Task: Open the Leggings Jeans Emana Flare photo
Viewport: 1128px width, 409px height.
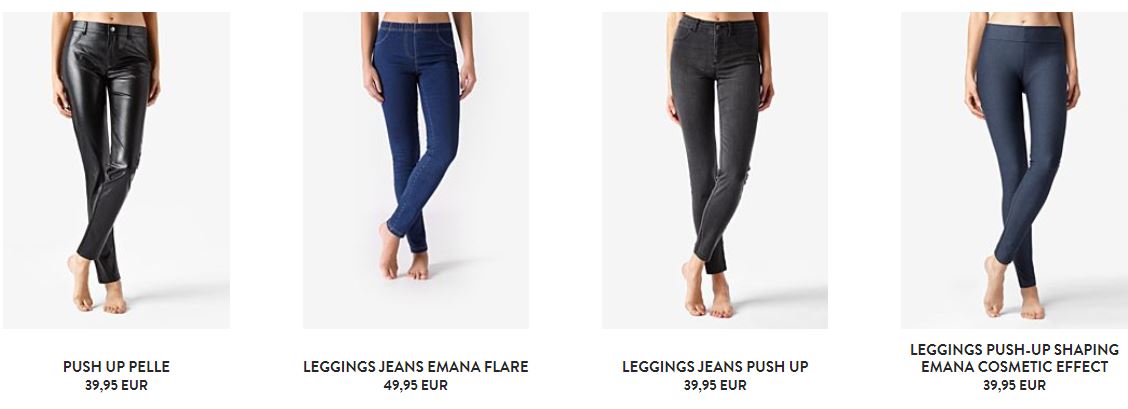Action: pos(416,170)
